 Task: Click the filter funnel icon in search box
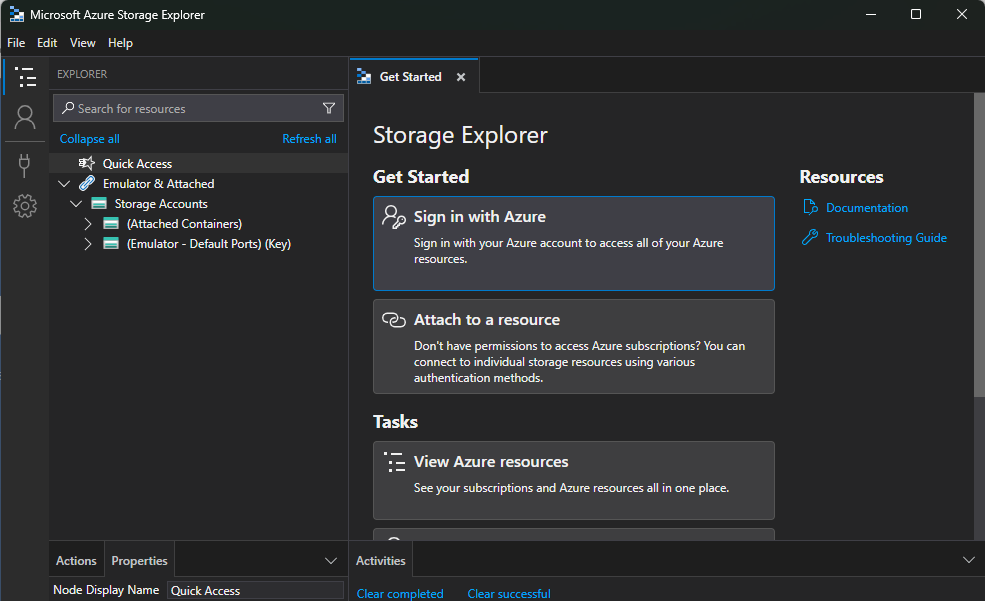pyautogui.click(x=329, y=108)
